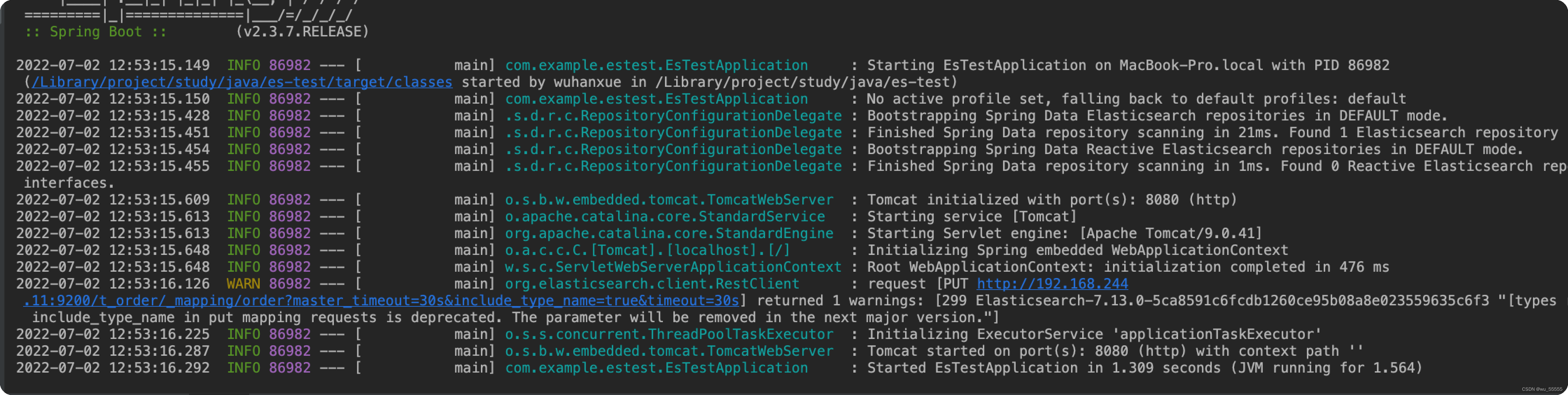Click 'Initializing Spring embedded WebApplicationContext' message

(x=1077, y=250)
